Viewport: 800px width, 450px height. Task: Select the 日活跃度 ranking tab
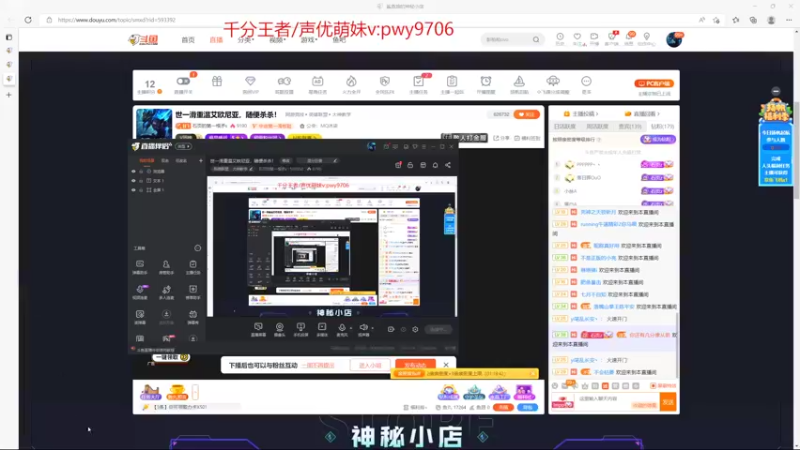pyautogui.click(x=565, y=126)
